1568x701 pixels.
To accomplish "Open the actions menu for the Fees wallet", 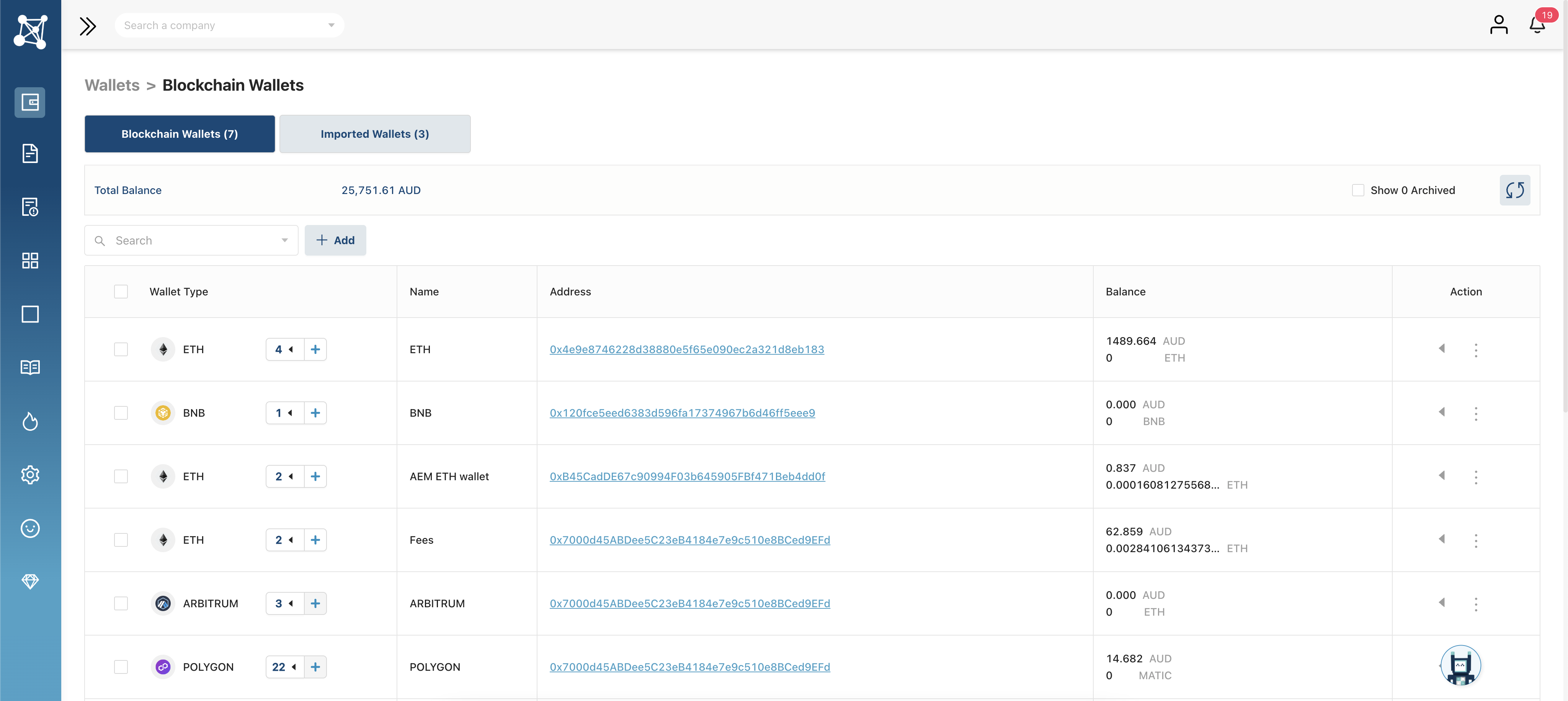I will (1476, 540).
